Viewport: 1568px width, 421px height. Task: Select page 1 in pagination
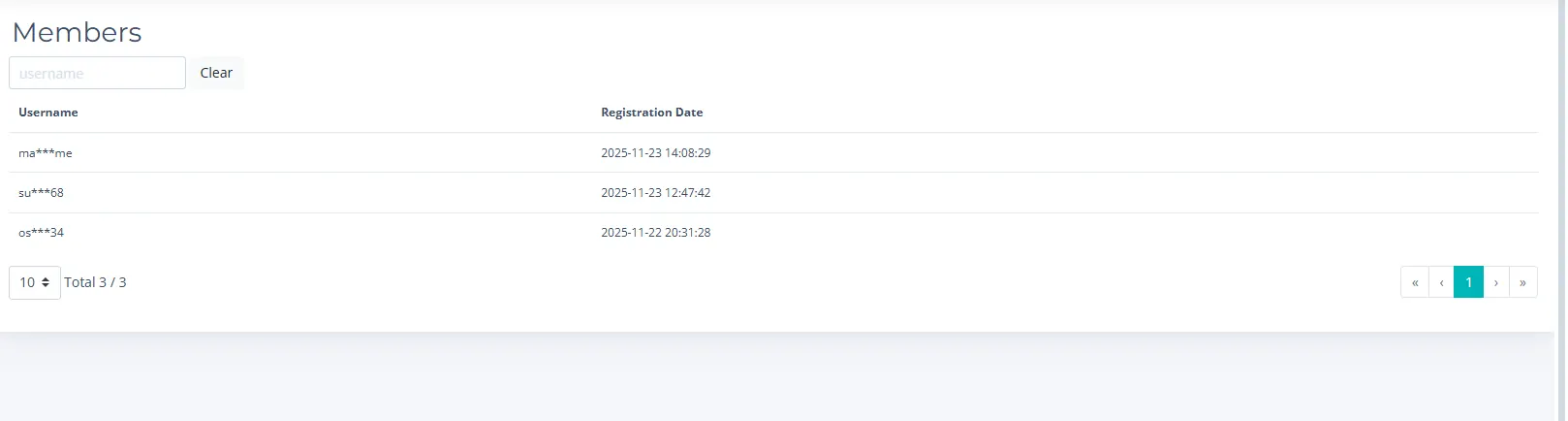coord(1469,282)
